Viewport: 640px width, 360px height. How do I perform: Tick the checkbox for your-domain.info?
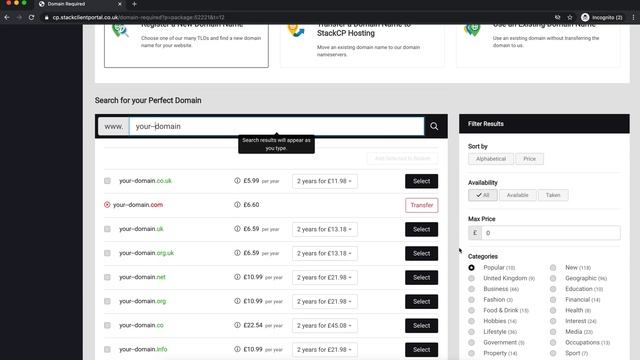107,349
